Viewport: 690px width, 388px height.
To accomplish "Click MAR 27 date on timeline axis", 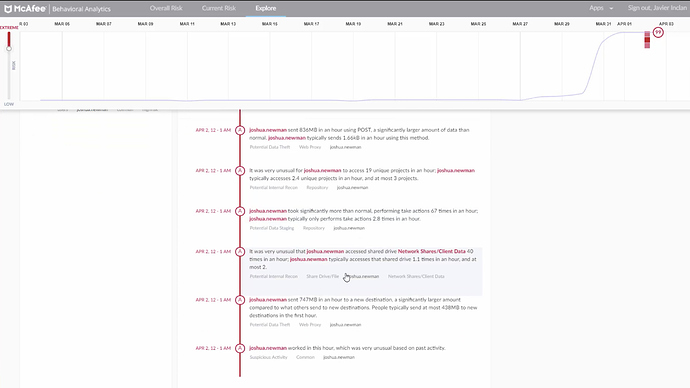I will coord(520,24).
